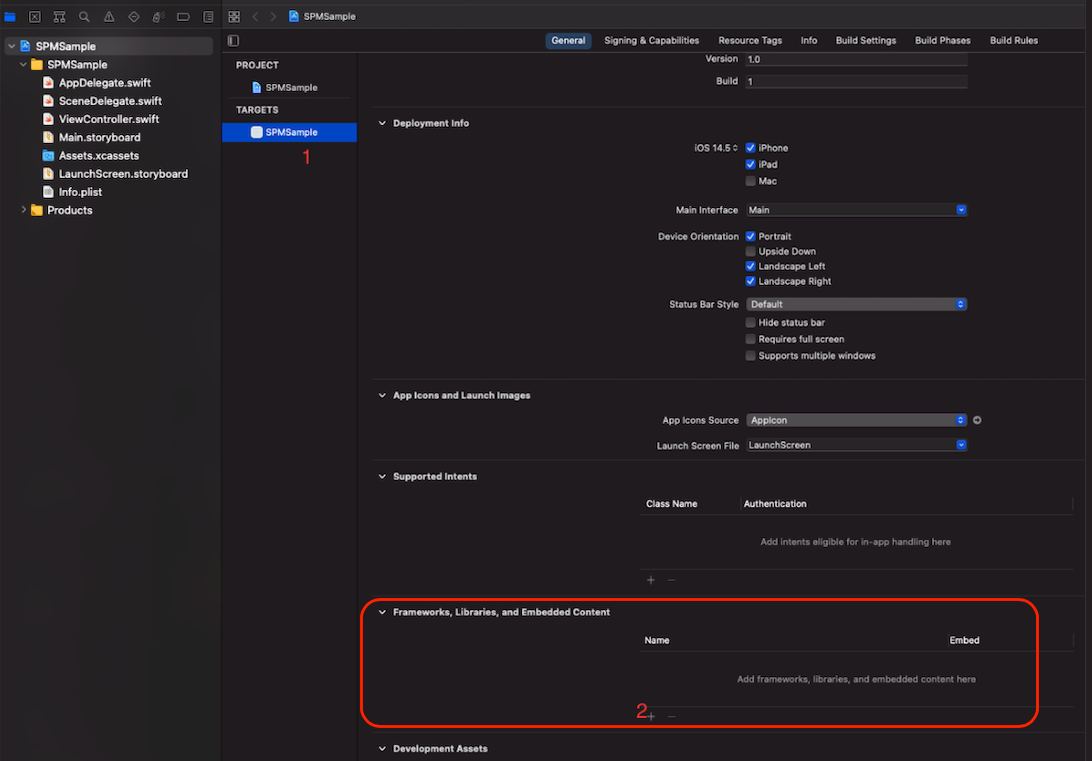Select Info.plist file
Image resolution: width=1092 pixels, height=761 pixels.
point(80,192)
